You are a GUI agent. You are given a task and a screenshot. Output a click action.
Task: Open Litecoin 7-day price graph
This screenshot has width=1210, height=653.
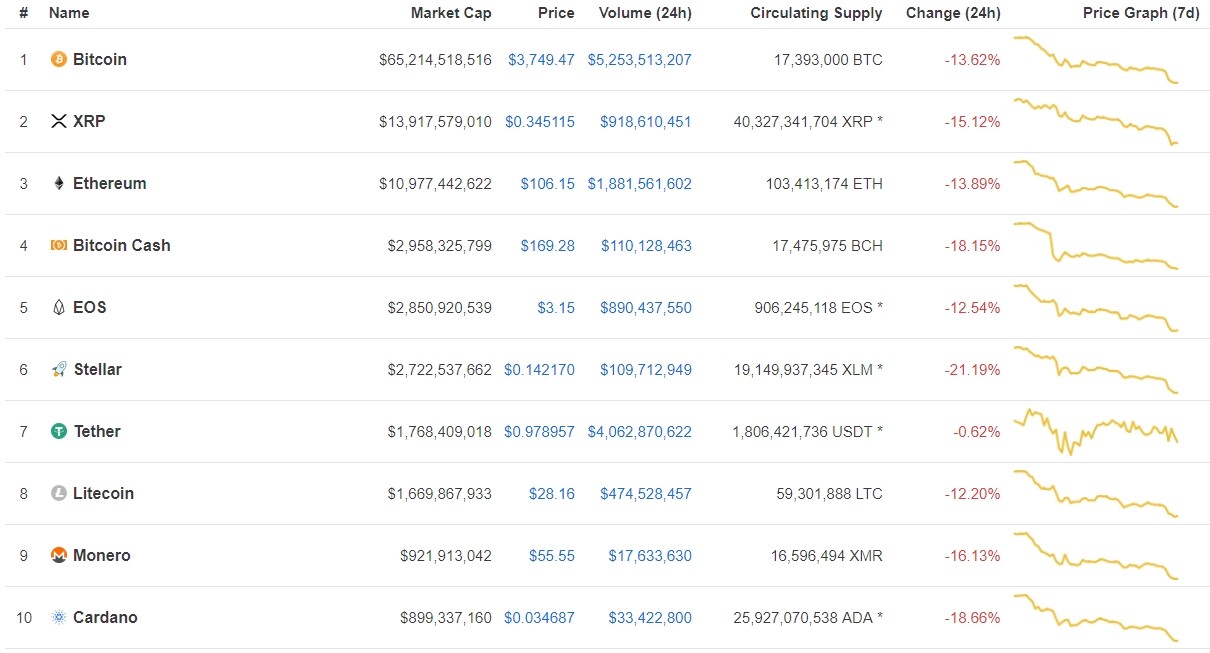[x=1097, y=494]
